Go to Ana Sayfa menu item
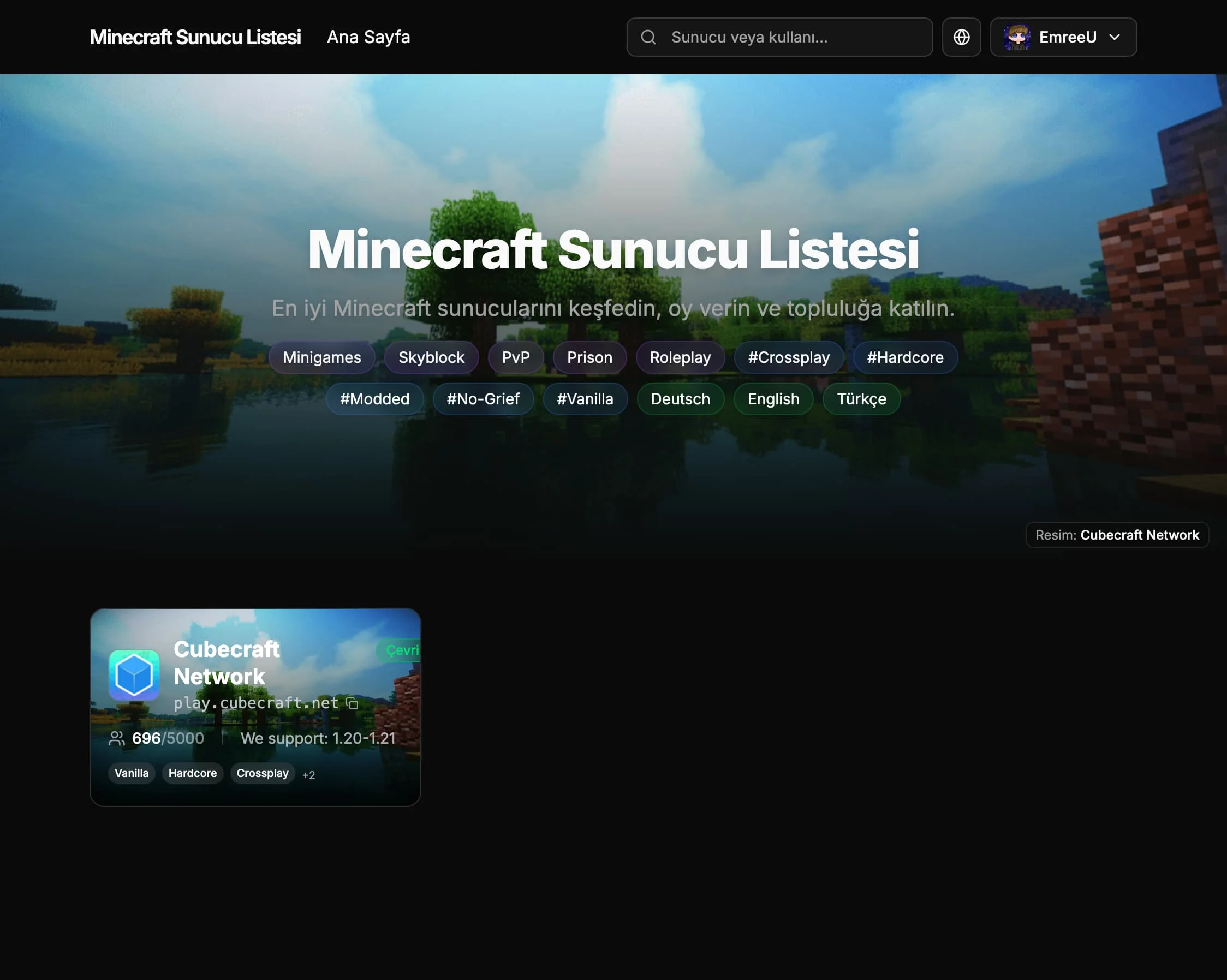The image size is (1227, 980). click(368, 37)
